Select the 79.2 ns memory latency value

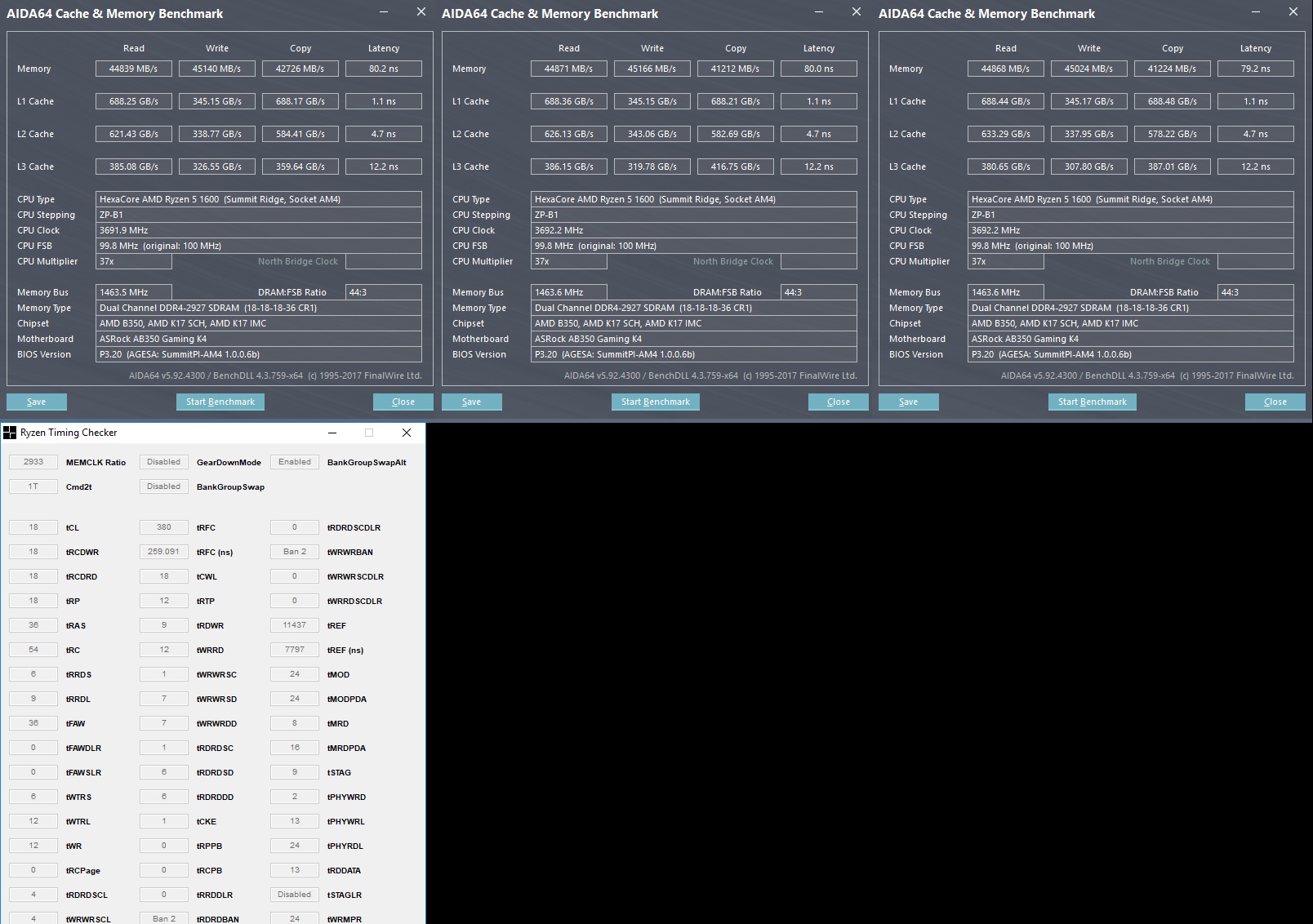pos(1256,69)
